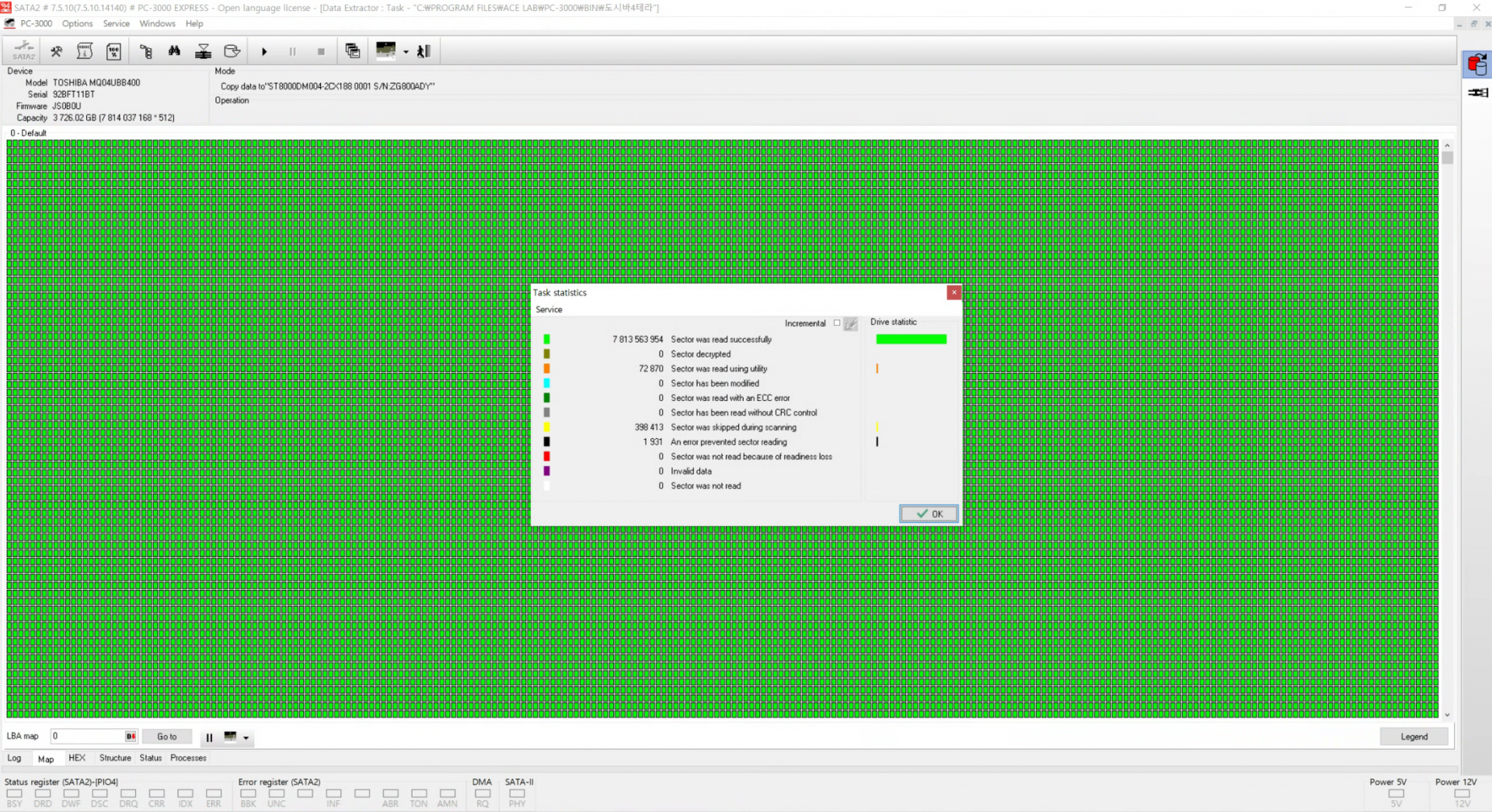Expand the map view dropdown in top toolbar
The height and width of the screenshot is (812, 1492).
point(406,52)
